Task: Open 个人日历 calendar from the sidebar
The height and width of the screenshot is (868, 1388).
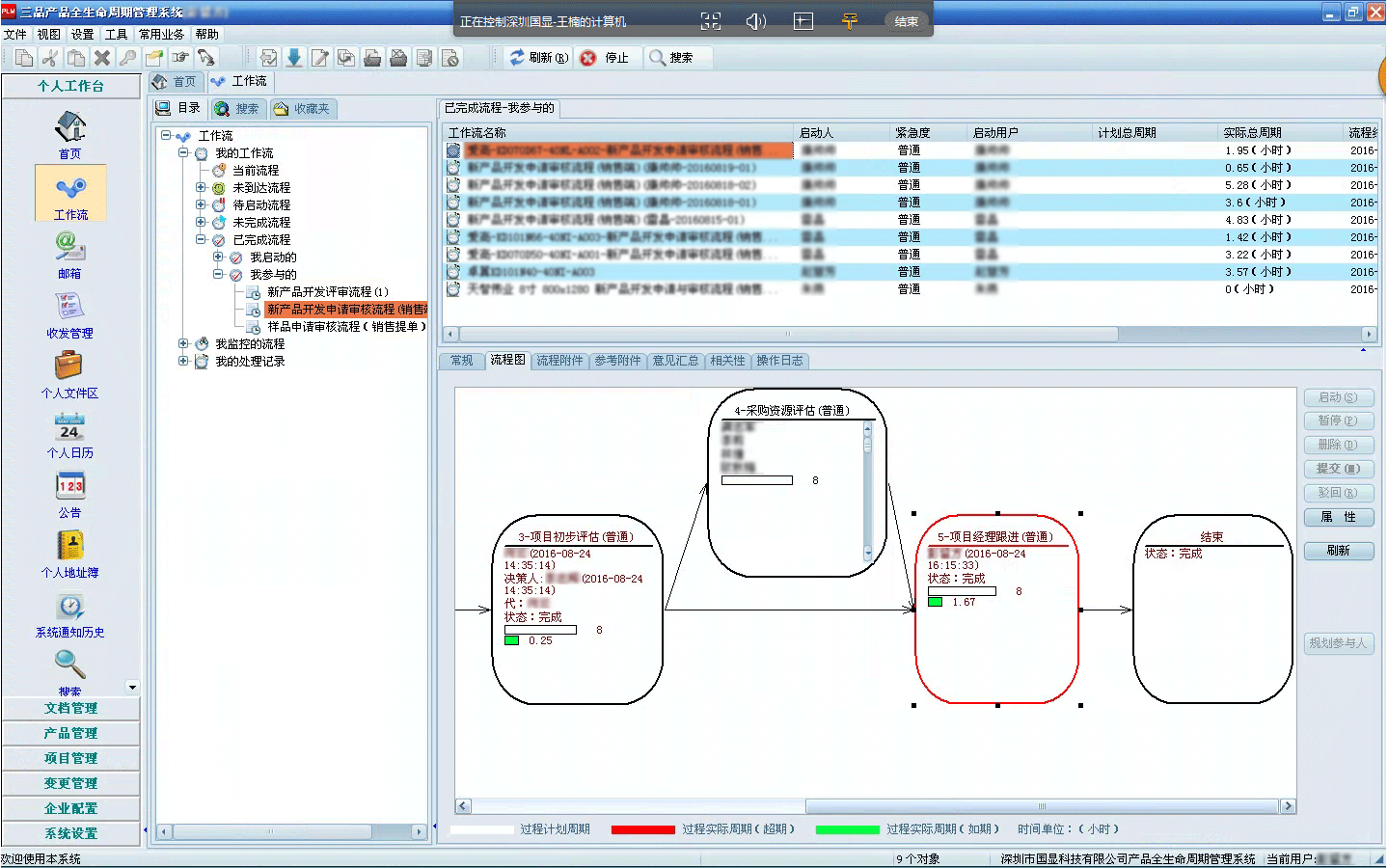Action: coord(69,426)
